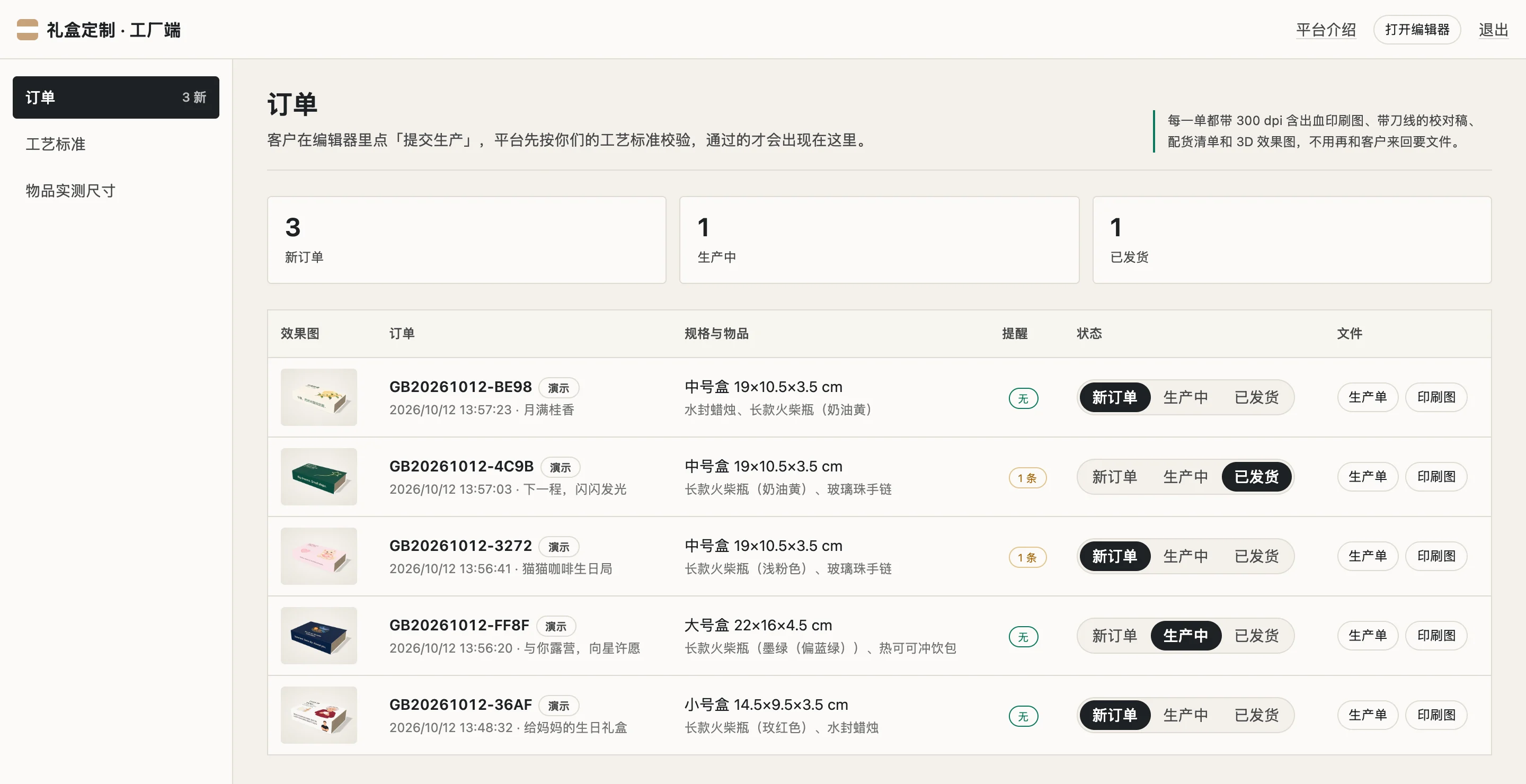This screenshot has height=784, width=1526.
Task: Click the 打开编辑器 button
Action: click(1416, 30)
